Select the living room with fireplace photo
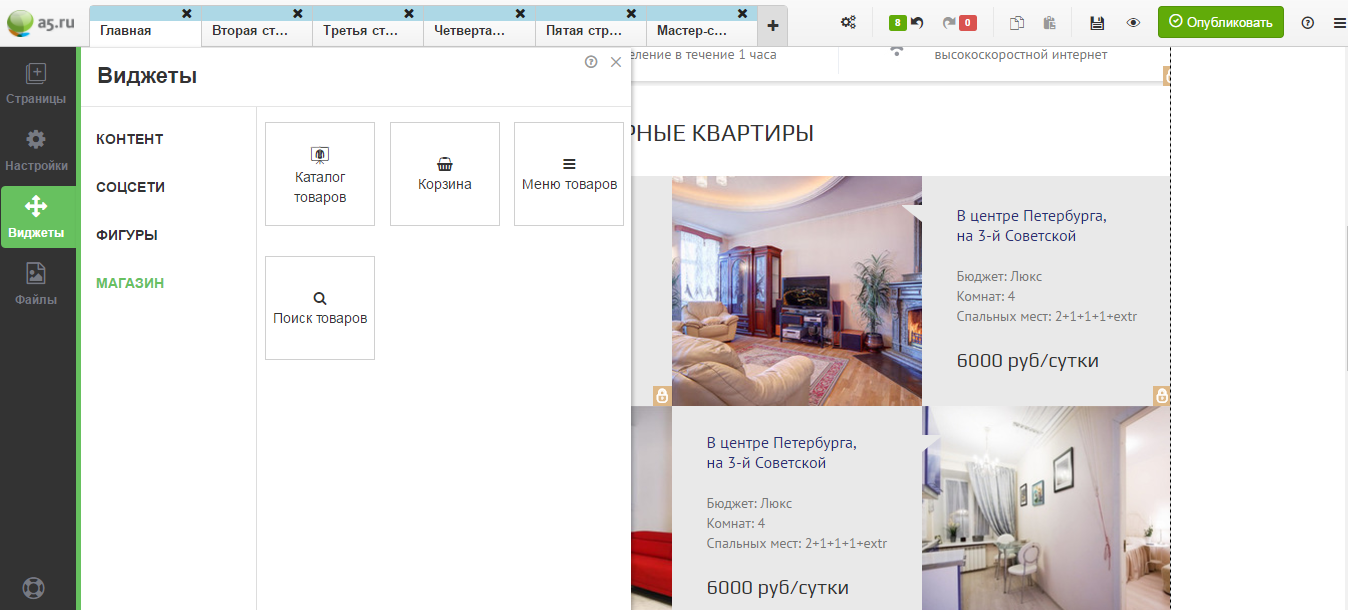This screenshot has width=1348, height=610. [796, 290]
